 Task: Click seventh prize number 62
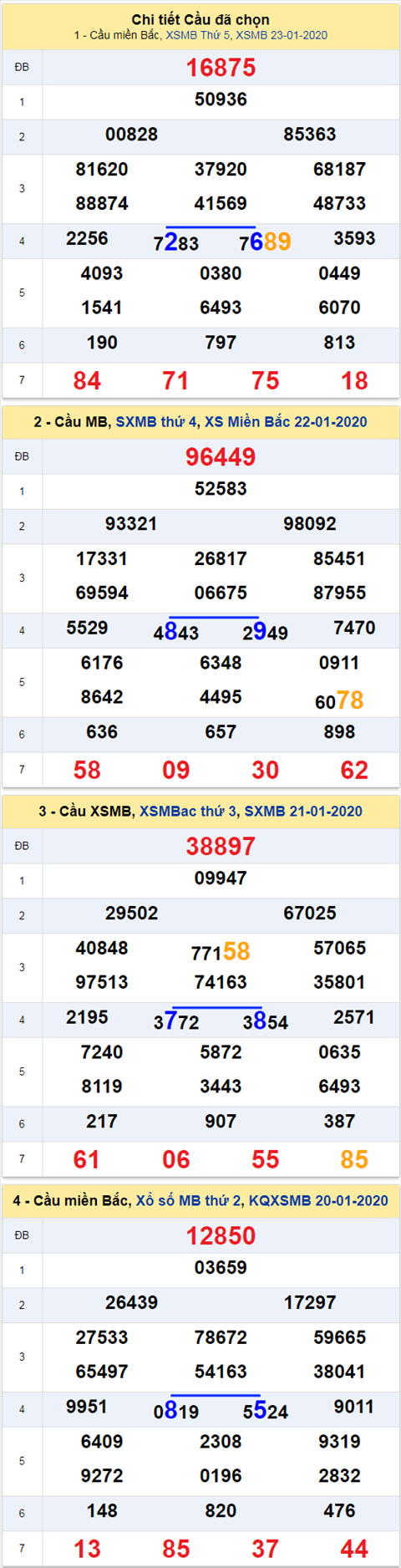tap(354, 771)
